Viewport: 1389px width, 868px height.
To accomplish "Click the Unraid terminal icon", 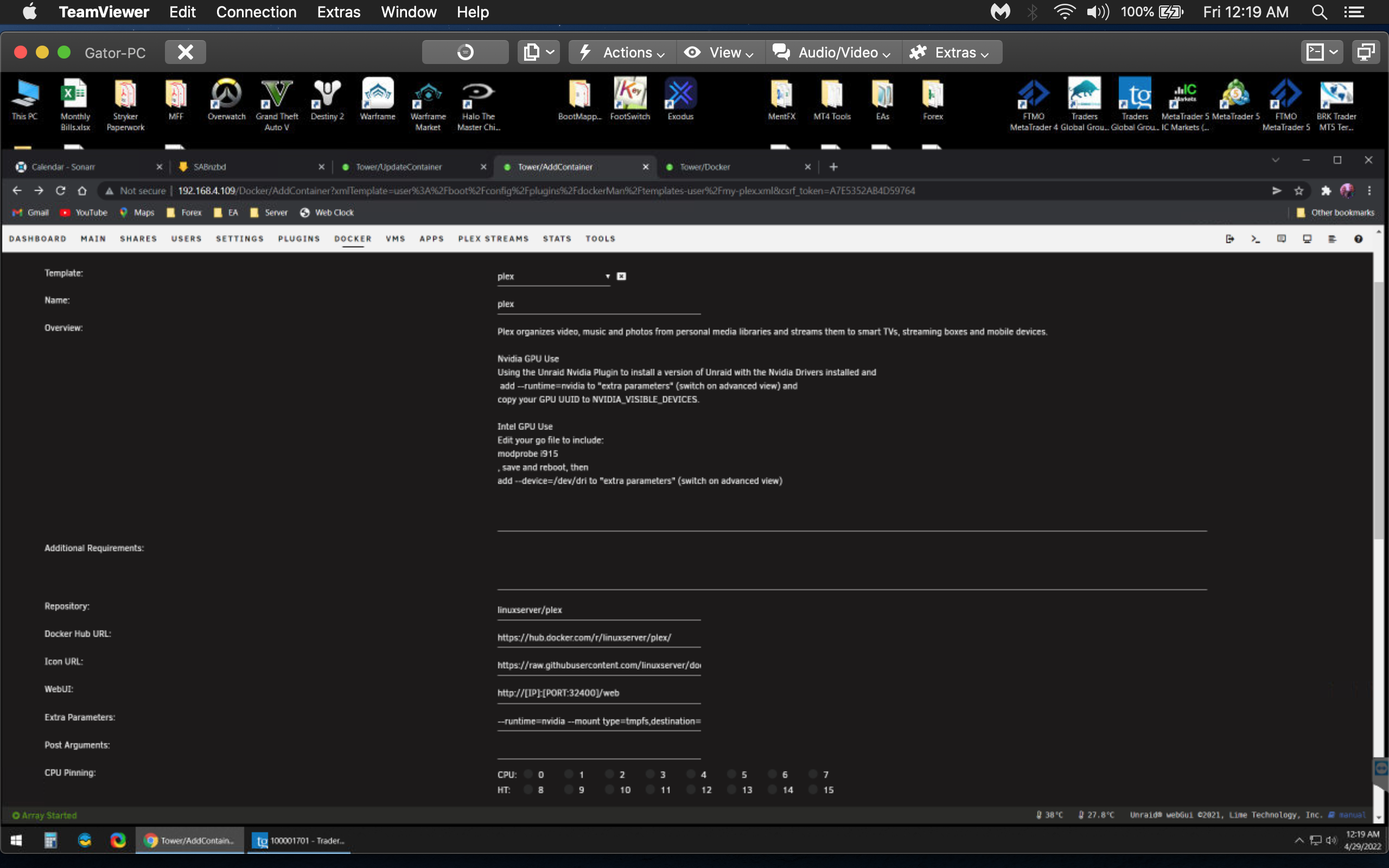I will click(x=1256, y=239).
